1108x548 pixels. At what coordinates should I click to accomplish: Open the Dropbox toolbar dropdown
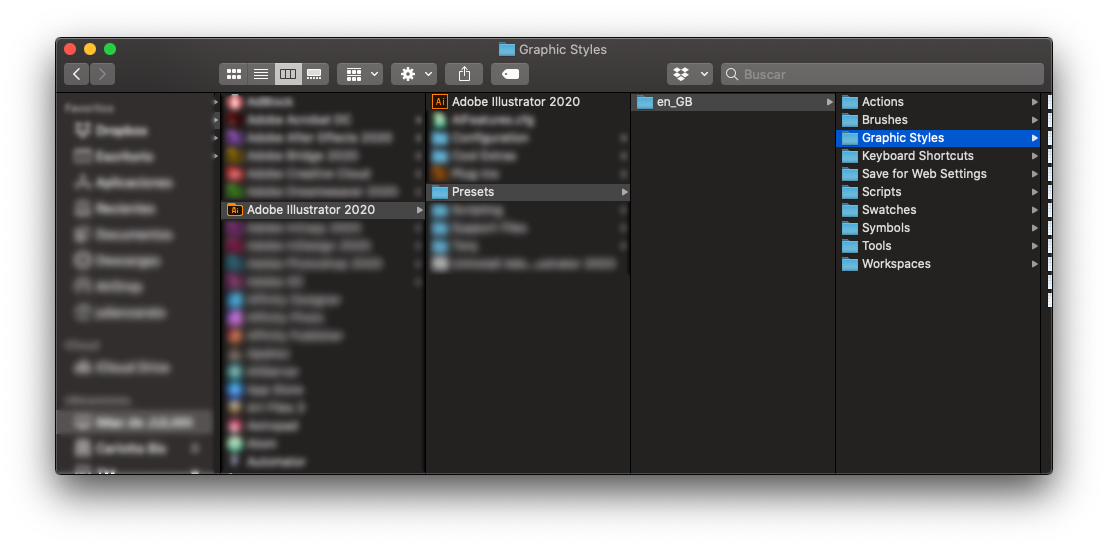690,74
